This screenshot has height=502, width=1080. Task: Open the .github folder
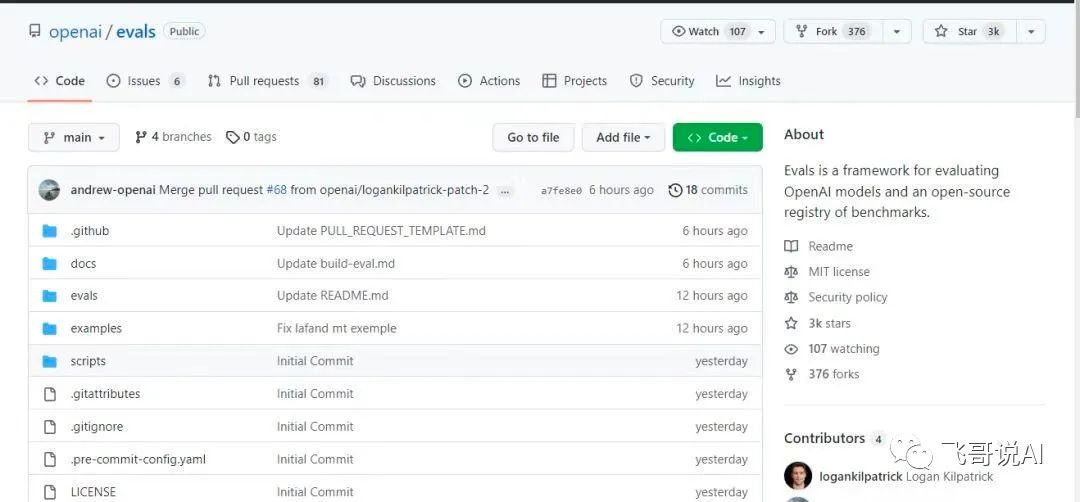[90, 231]
